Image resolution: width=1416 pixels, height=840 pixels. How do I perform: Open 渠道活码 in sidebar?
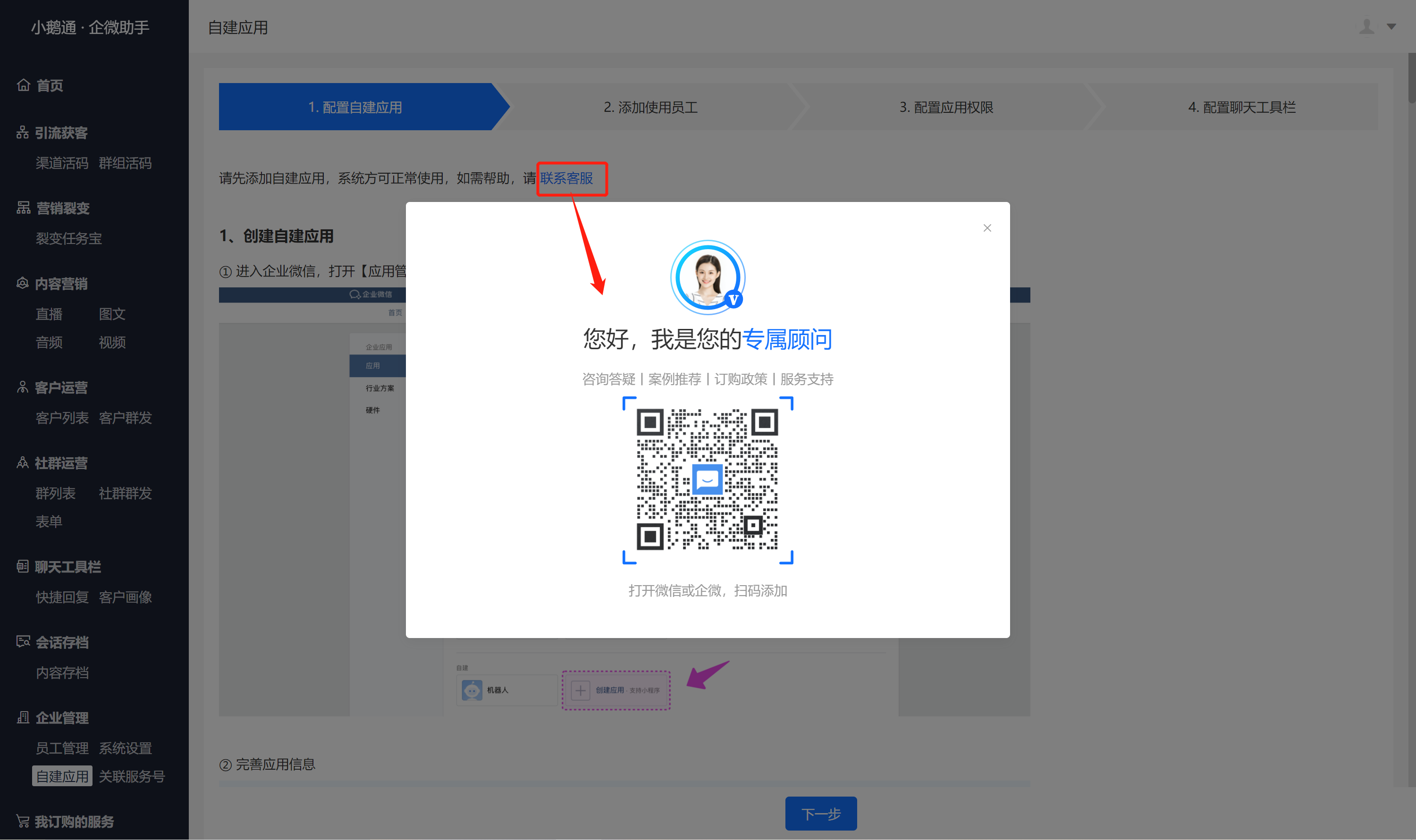point(62,163)
